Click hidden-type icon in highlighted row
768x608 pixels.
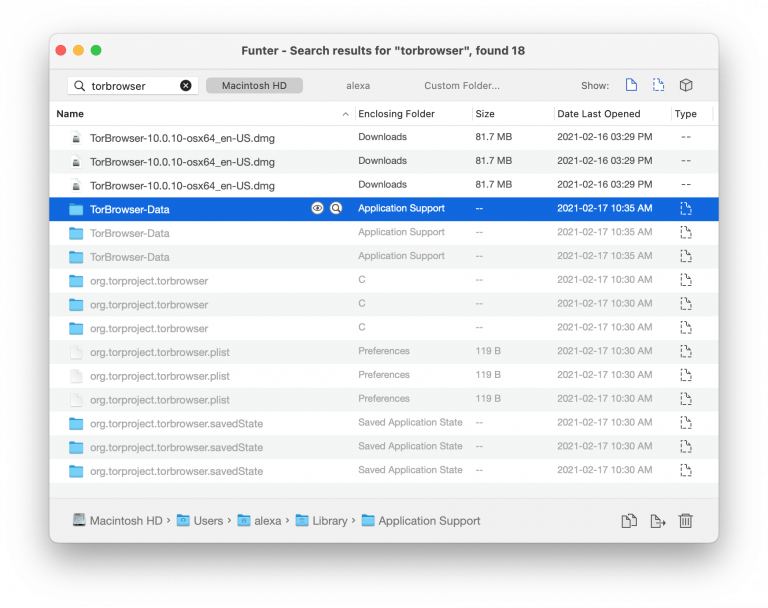(686, 209)
